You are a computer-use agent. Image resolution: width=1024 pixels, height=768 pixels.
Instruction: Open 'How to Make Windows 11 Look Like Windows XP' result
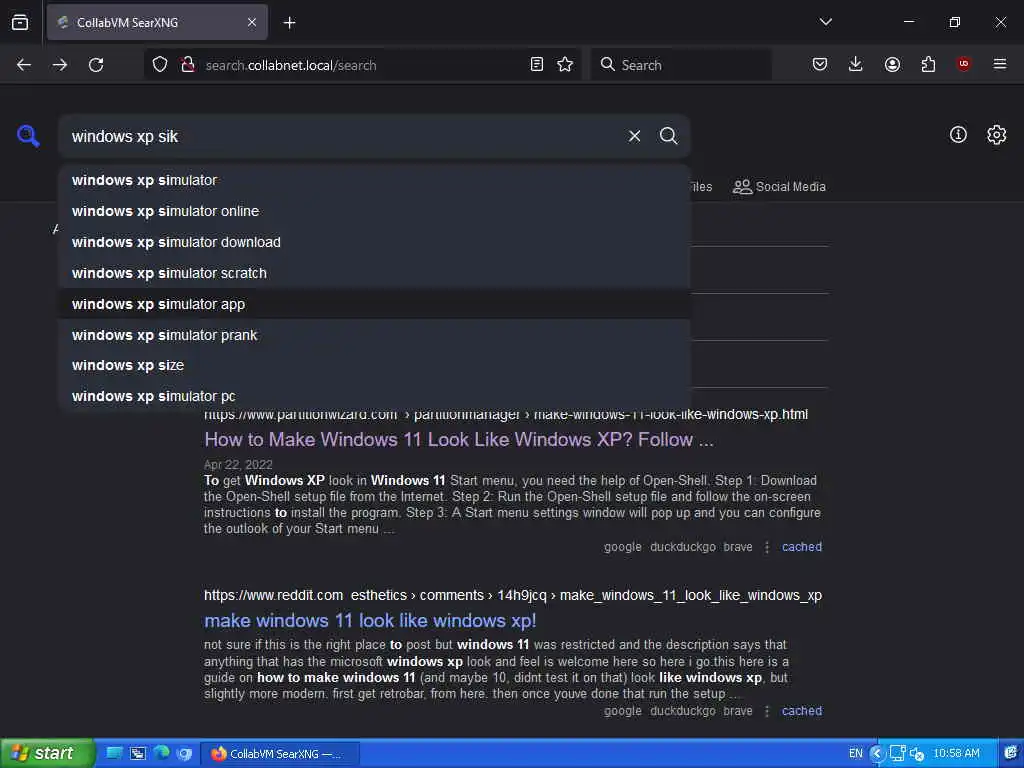point(458,440)
